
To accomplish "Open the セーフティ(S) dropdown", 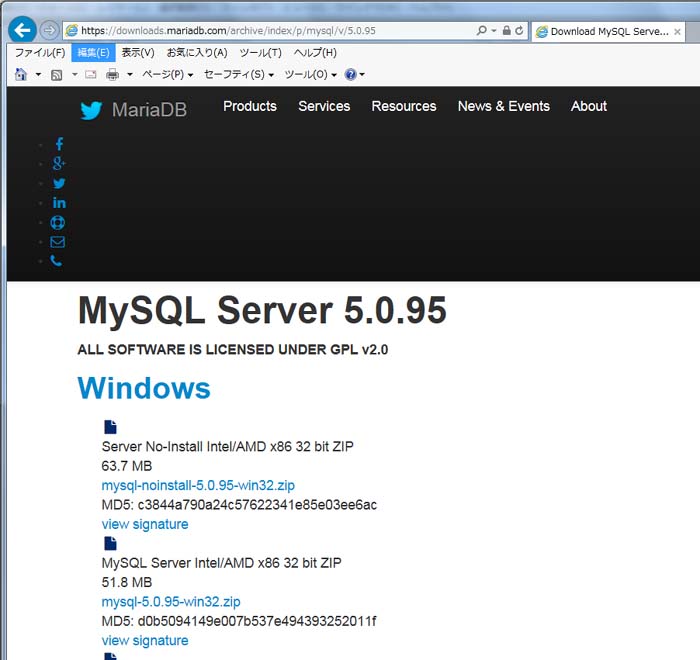I will pyautogui.click(x=238, y=74).
